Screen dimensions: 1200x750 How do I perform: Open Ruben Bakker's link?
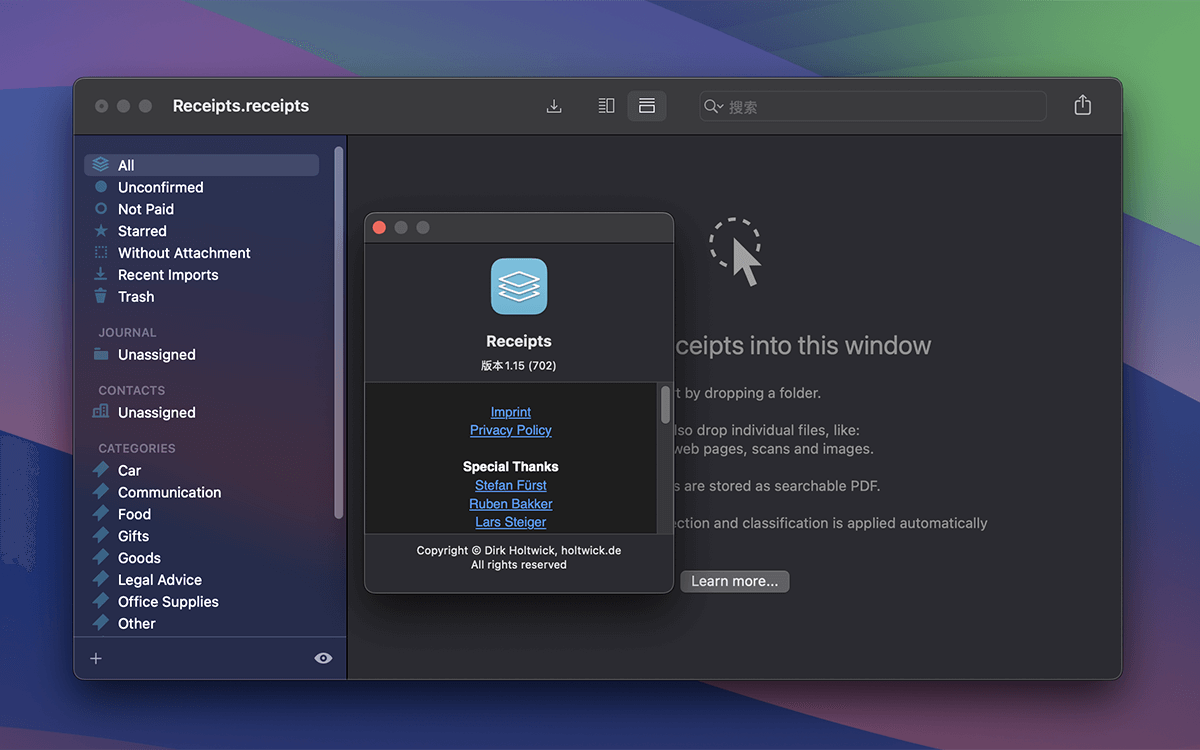pos(511,504)
